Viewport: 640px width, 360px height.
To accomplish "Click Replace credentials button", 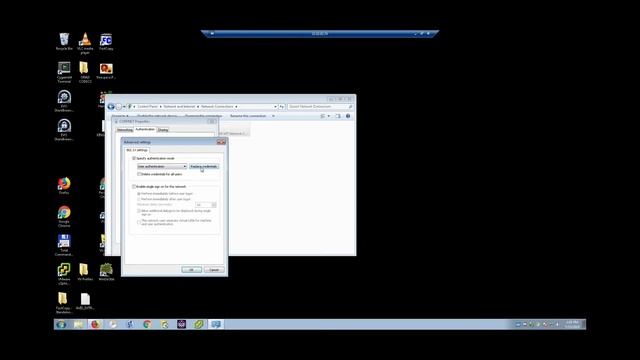I will click(204, 166).
